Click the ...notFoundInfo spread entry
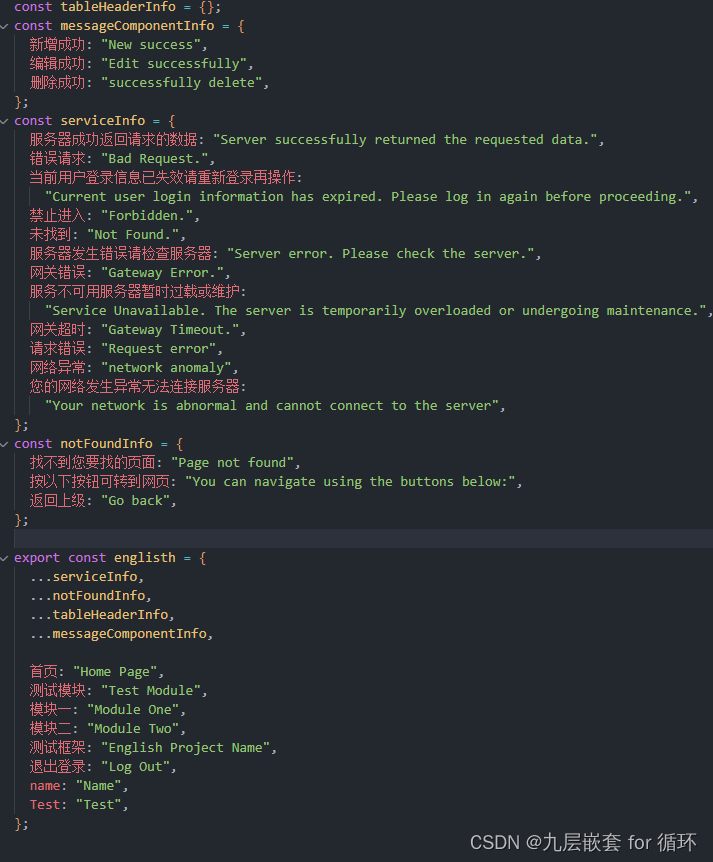 (x=91, y=595)
